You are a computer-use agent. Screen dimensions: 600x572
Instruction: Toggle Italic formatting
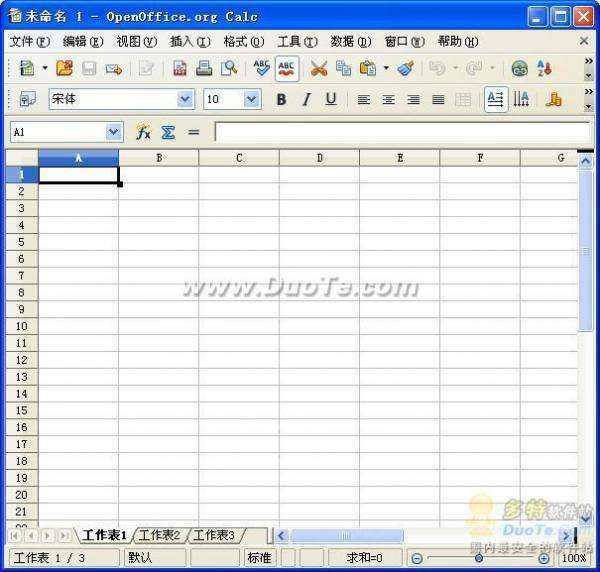tap(306, 99)
